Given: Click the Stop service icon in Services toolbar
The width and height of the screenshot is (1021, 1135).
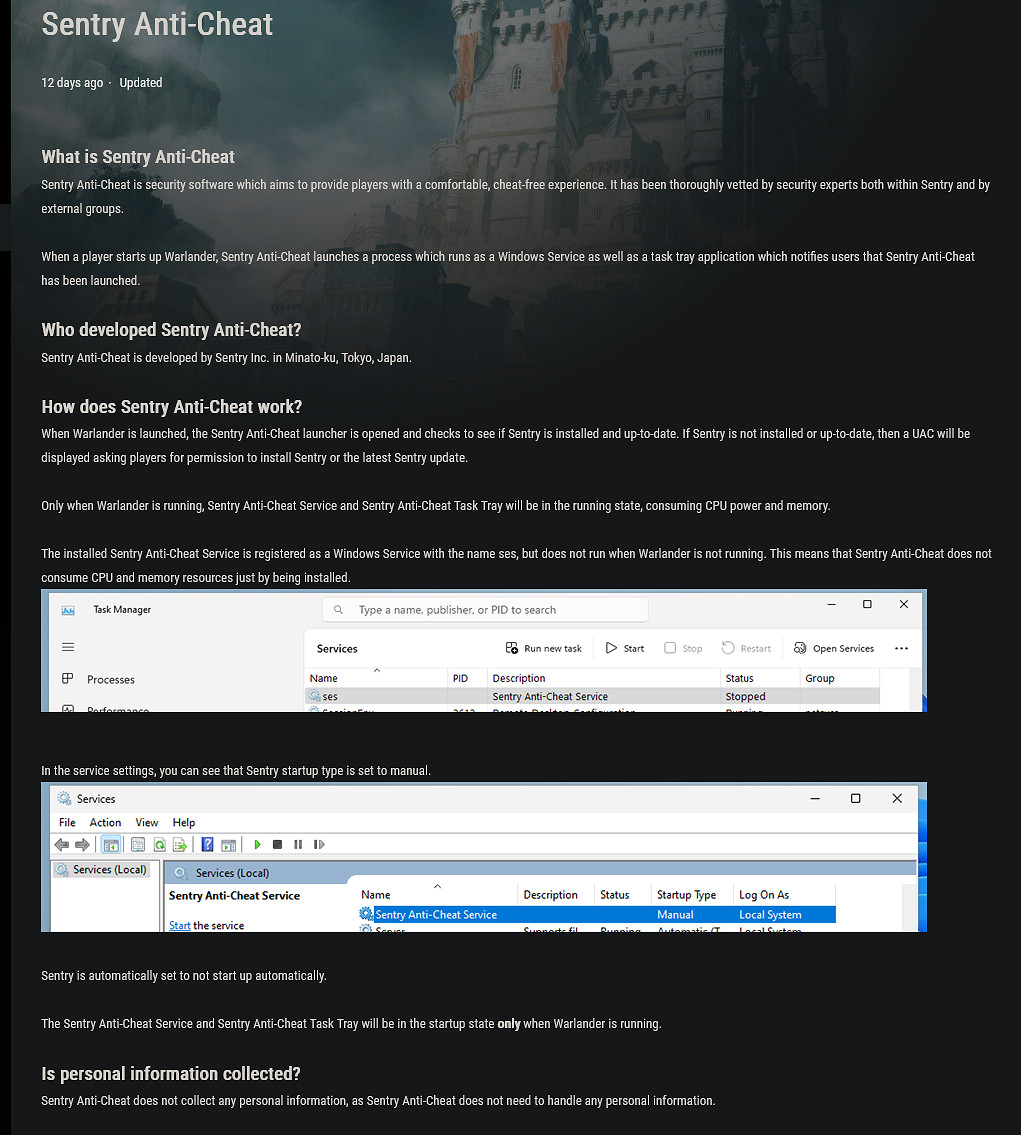Looking at the screenshot, I should [277, 844].
